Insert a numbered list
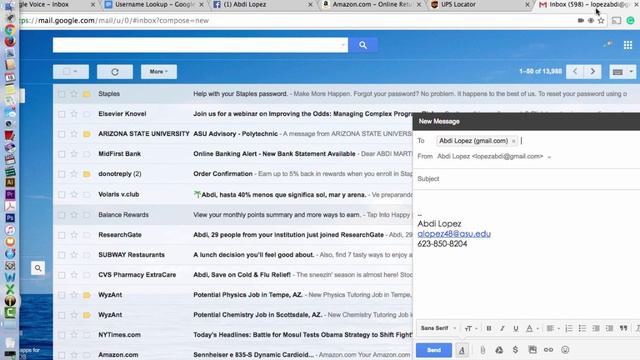The height and width of the screenshot is (360, 640). pyautogui.click(x=569, y=328)
